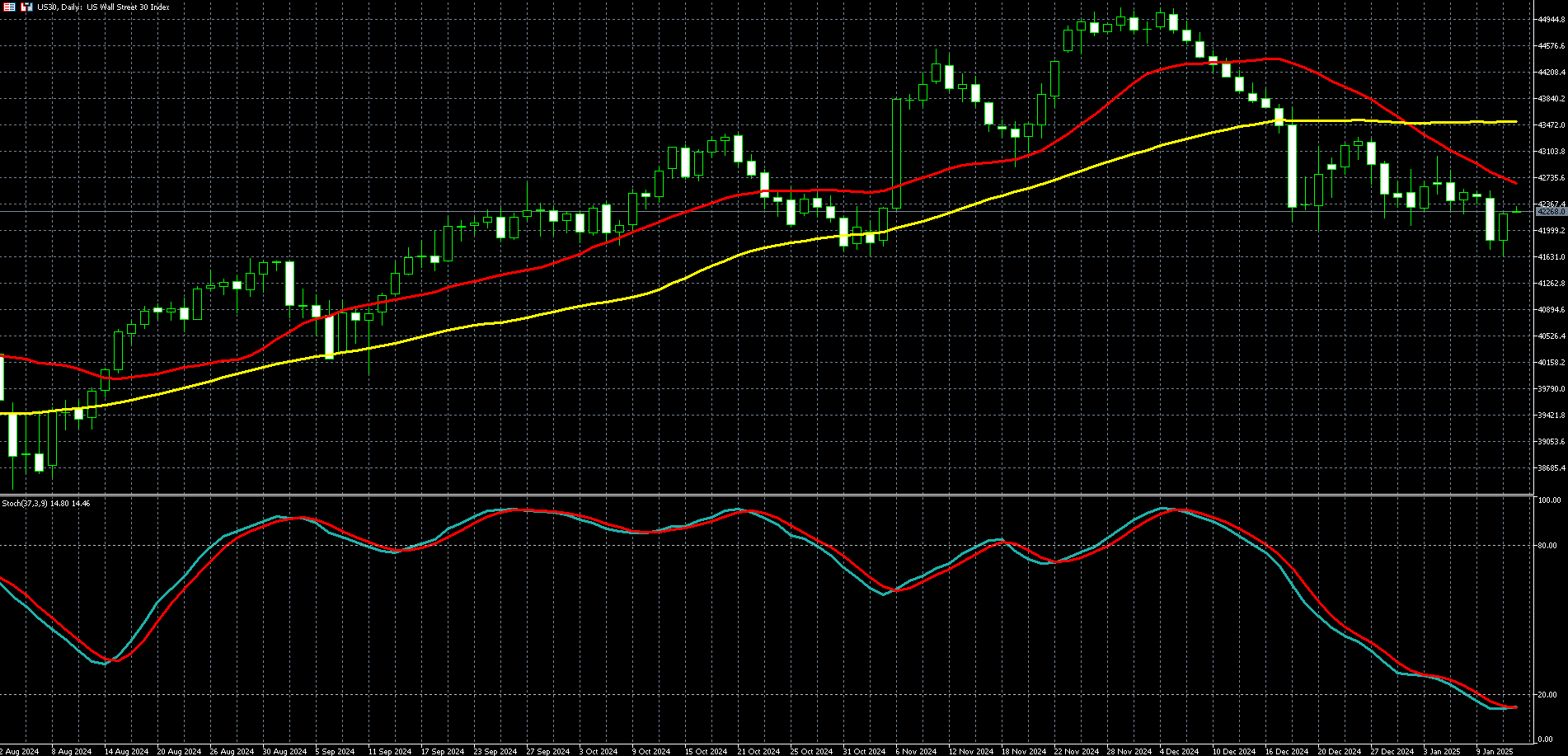Click the Depth of Market icon
Screen dimensions: 1568x756
26,7
